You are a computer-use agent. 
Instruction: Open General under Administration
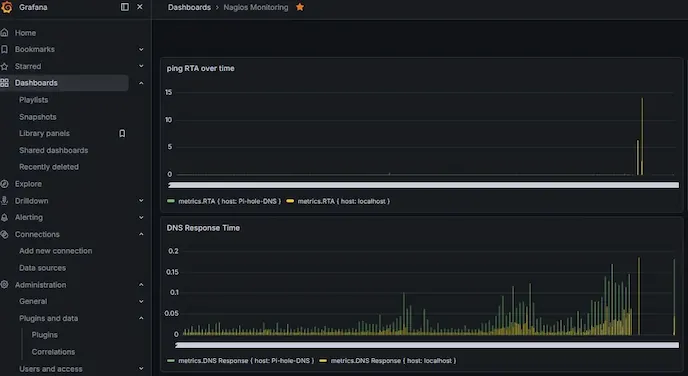pyautogui.click(x=33, y=301)
